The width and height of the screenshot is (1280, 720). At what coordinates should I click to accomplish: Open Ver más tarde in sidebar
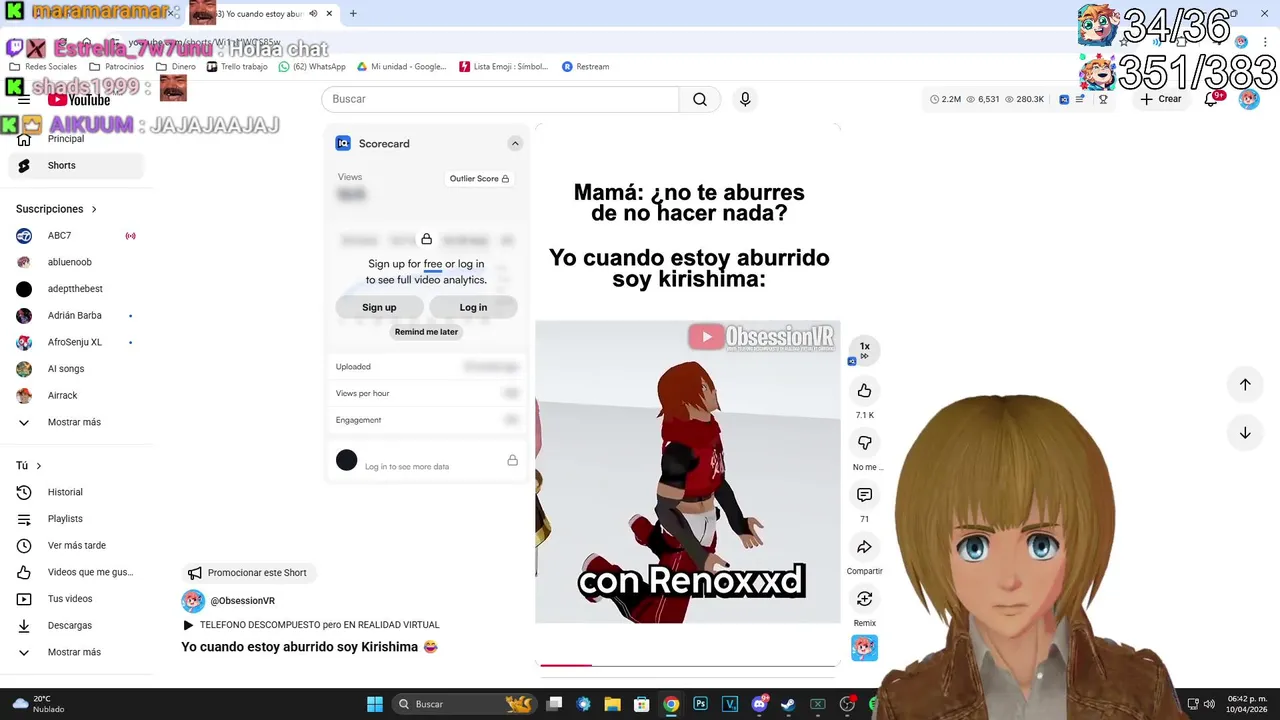pos(75,546)
